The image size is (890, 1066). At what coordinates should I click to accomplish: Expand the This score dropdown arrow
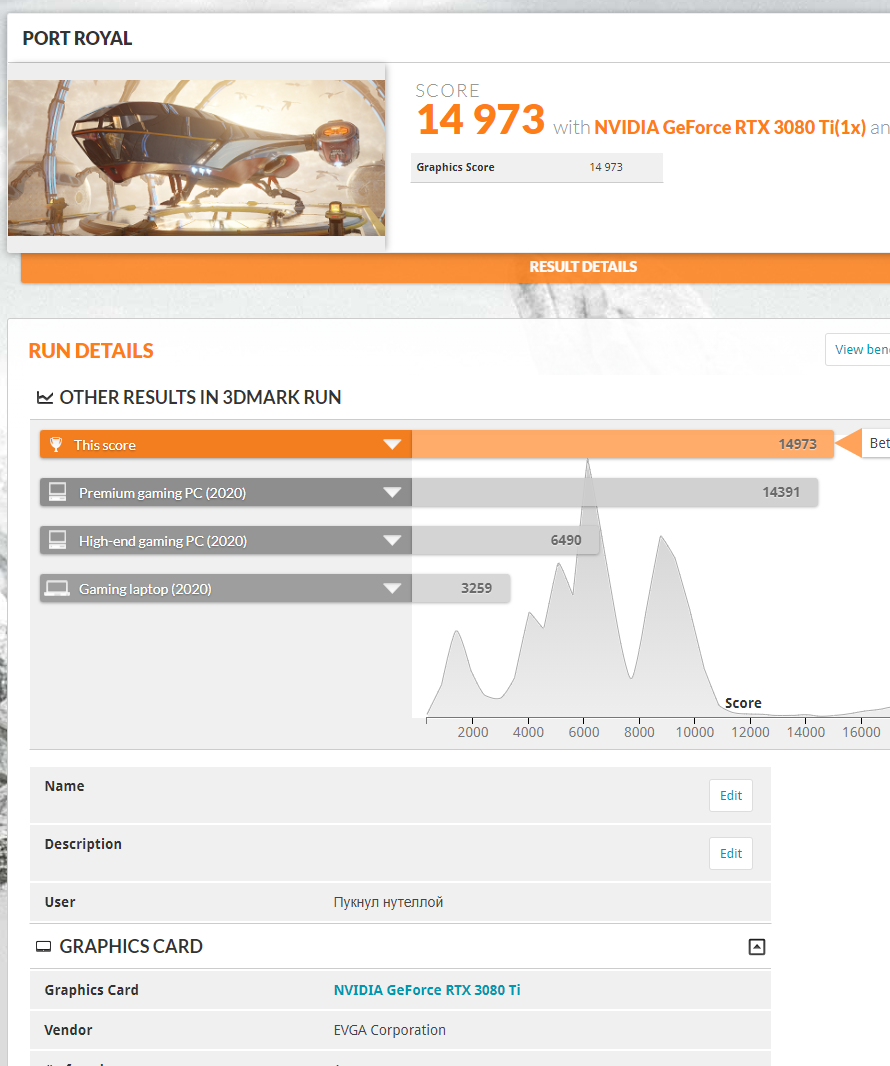click(392, 445)
